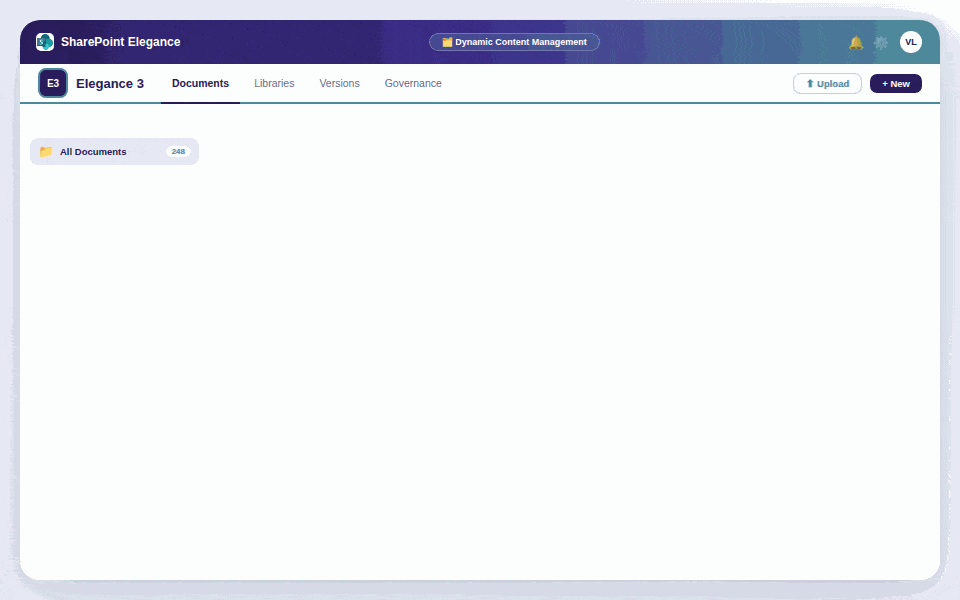Click the E3 site badge icon
The width and height of the screenshot is (960, 600).
[x=52, y=83]
